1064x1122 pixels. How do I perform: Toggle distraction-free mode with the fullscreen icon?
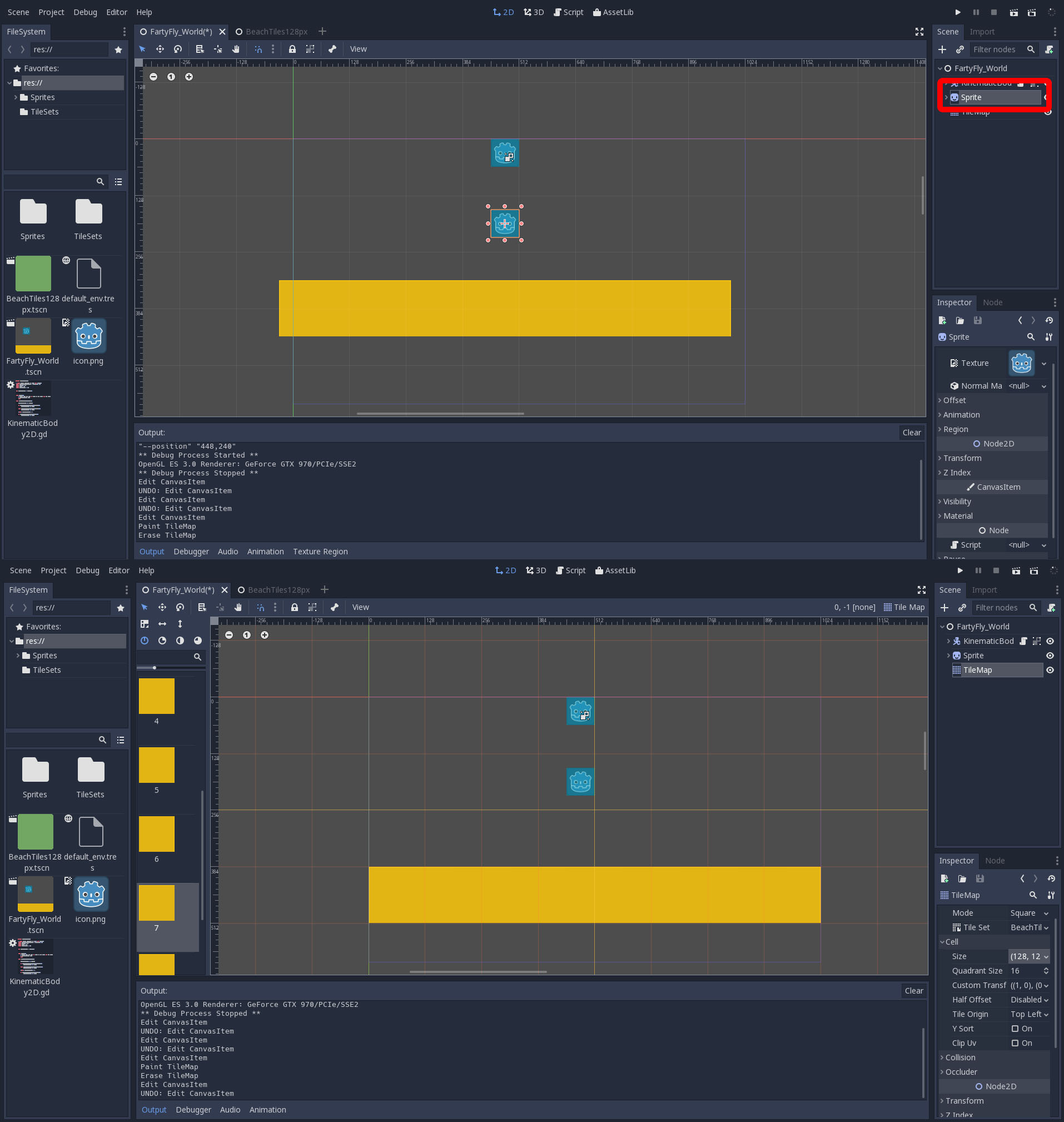919,32
